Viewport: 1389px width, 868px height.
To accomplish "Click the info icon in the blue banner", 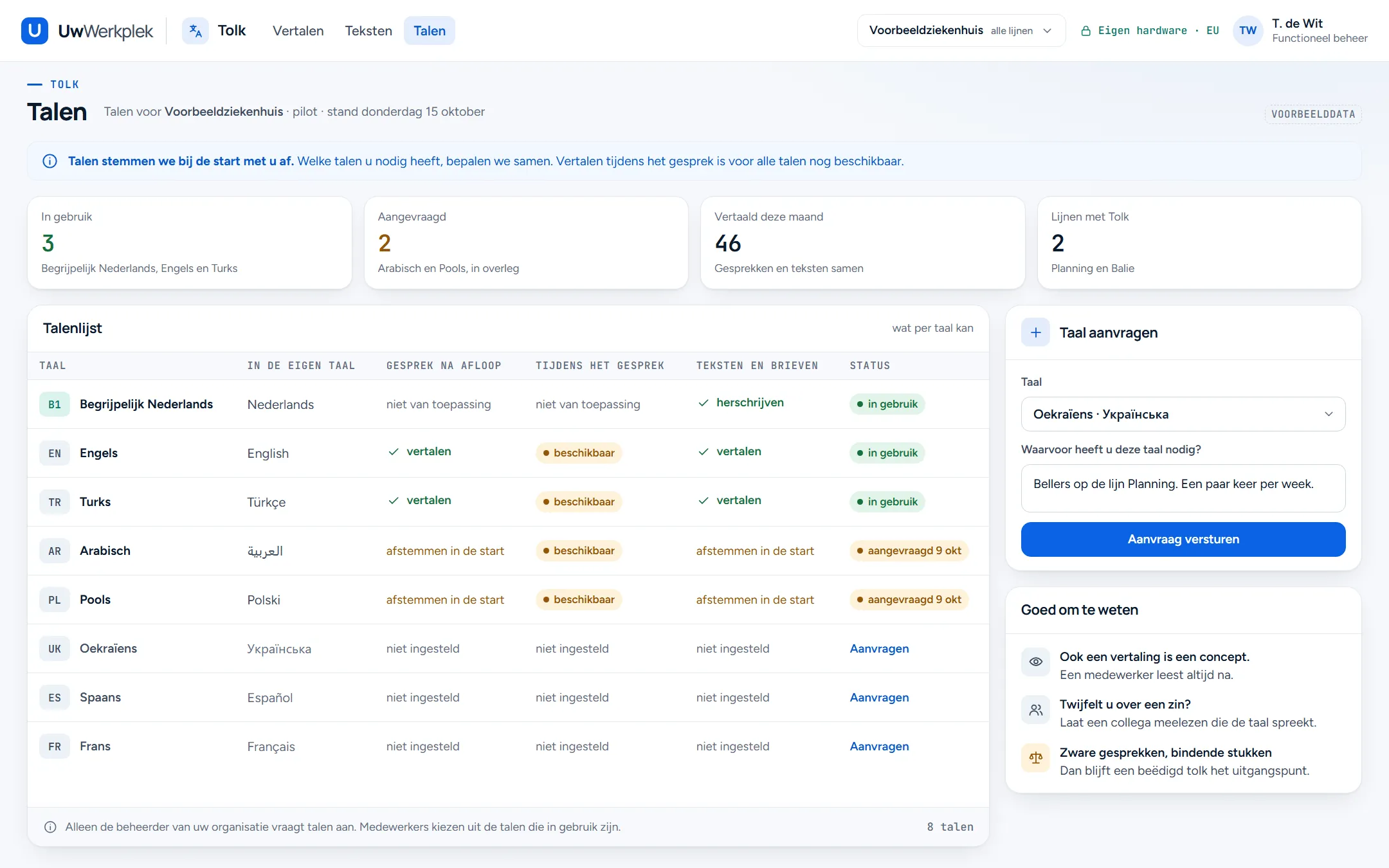I will [50, 161].
